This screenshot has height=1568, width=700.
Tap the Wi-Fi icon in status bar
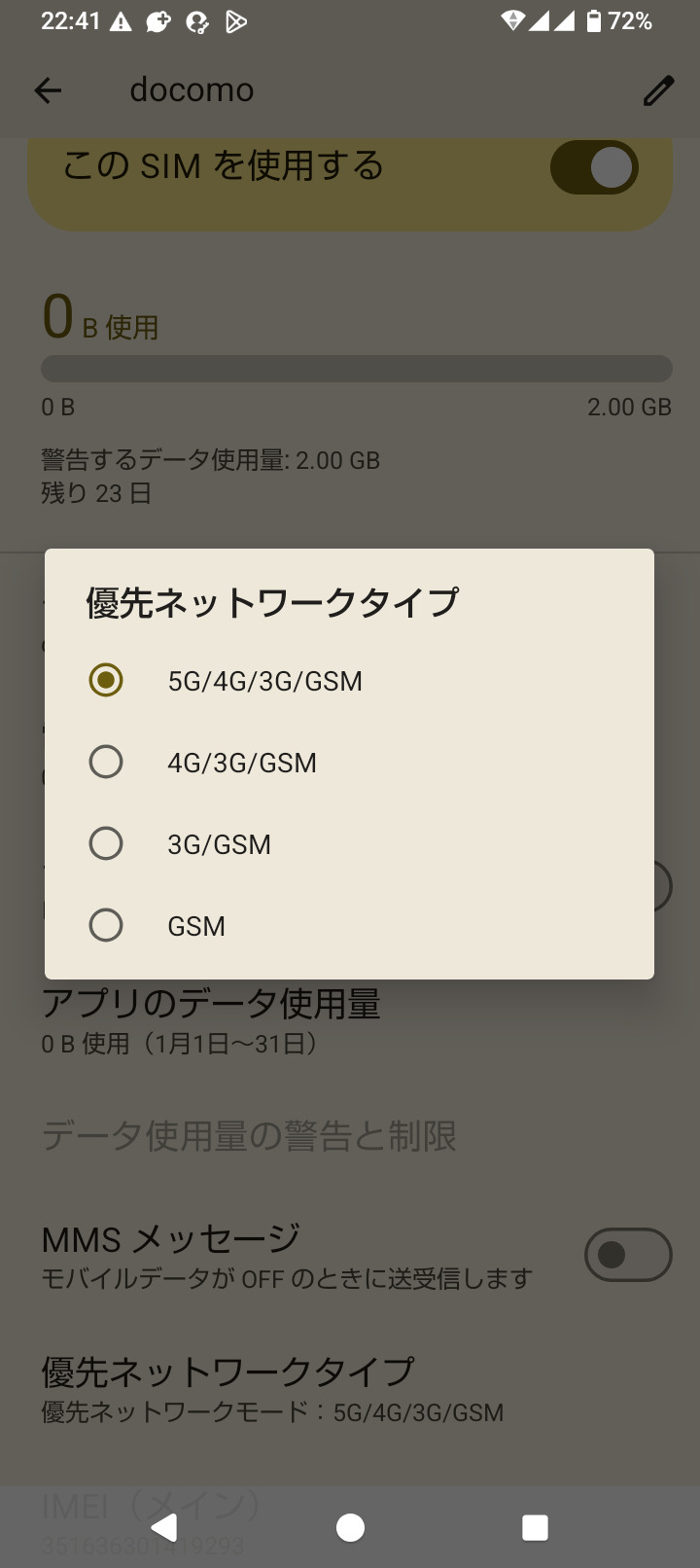pyautogui.click(x=512, y=20)
